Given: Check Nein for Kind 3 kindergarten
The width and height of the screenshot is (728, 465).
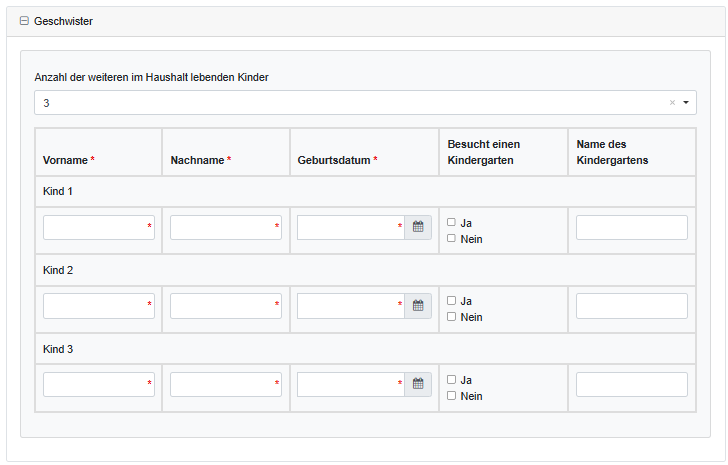Looking at the screenshot, I should pyautogui.click(x=452, y=395).
